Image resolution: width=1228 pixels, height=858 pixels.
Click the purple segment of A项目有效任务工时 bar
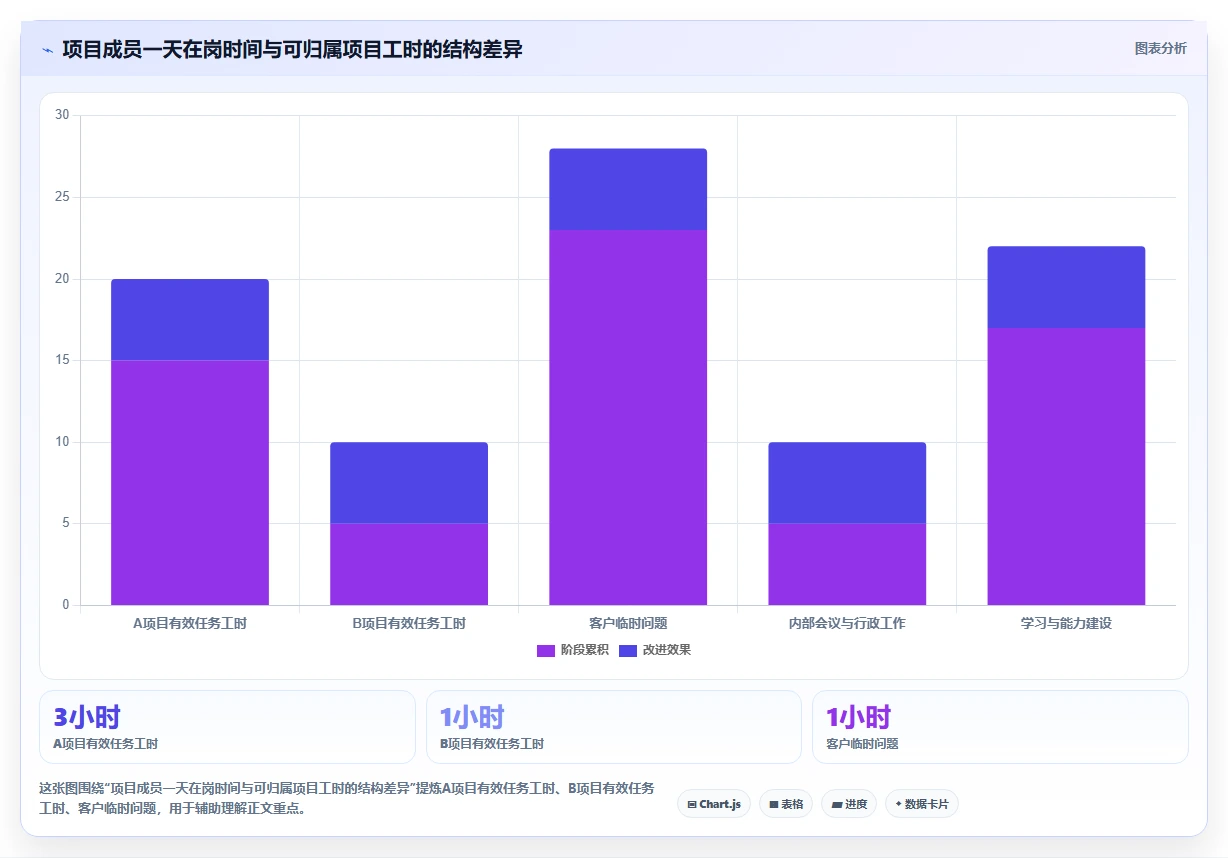[x=190, y=482]
